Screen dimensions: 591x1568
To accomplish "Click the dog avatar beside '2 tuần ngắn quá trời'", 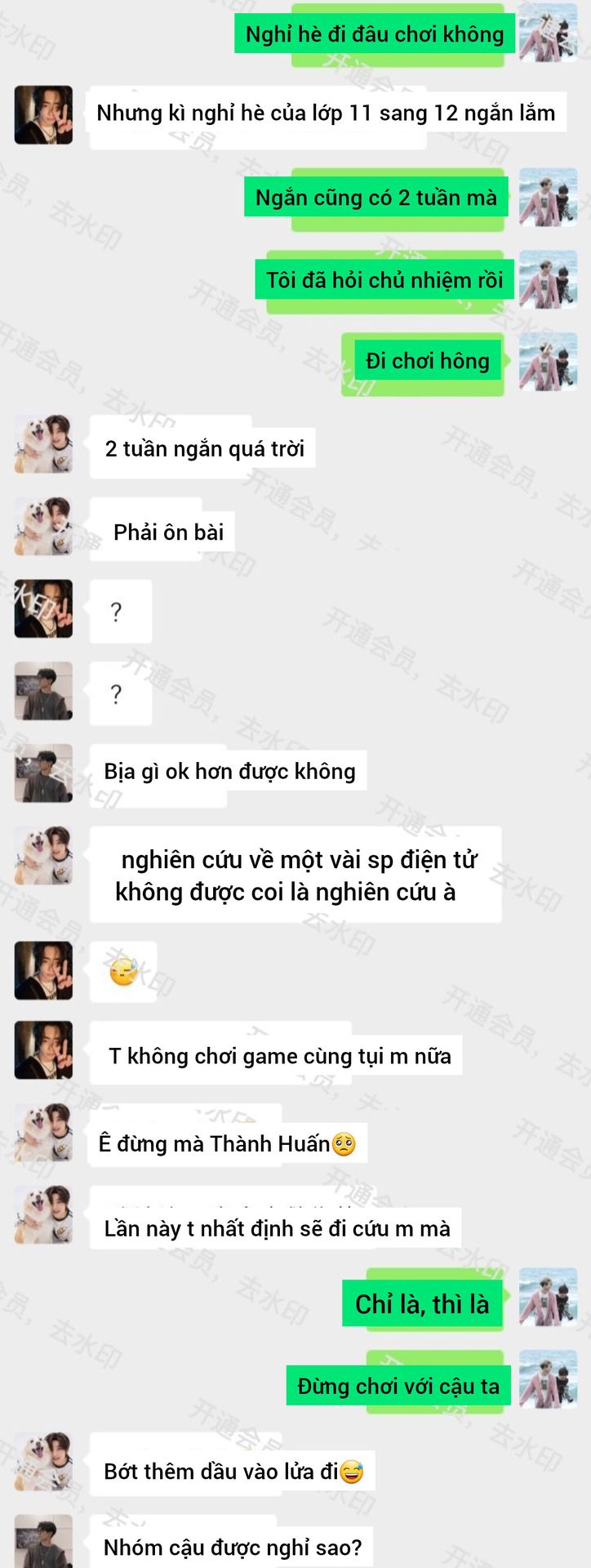I will coord(43,443).
